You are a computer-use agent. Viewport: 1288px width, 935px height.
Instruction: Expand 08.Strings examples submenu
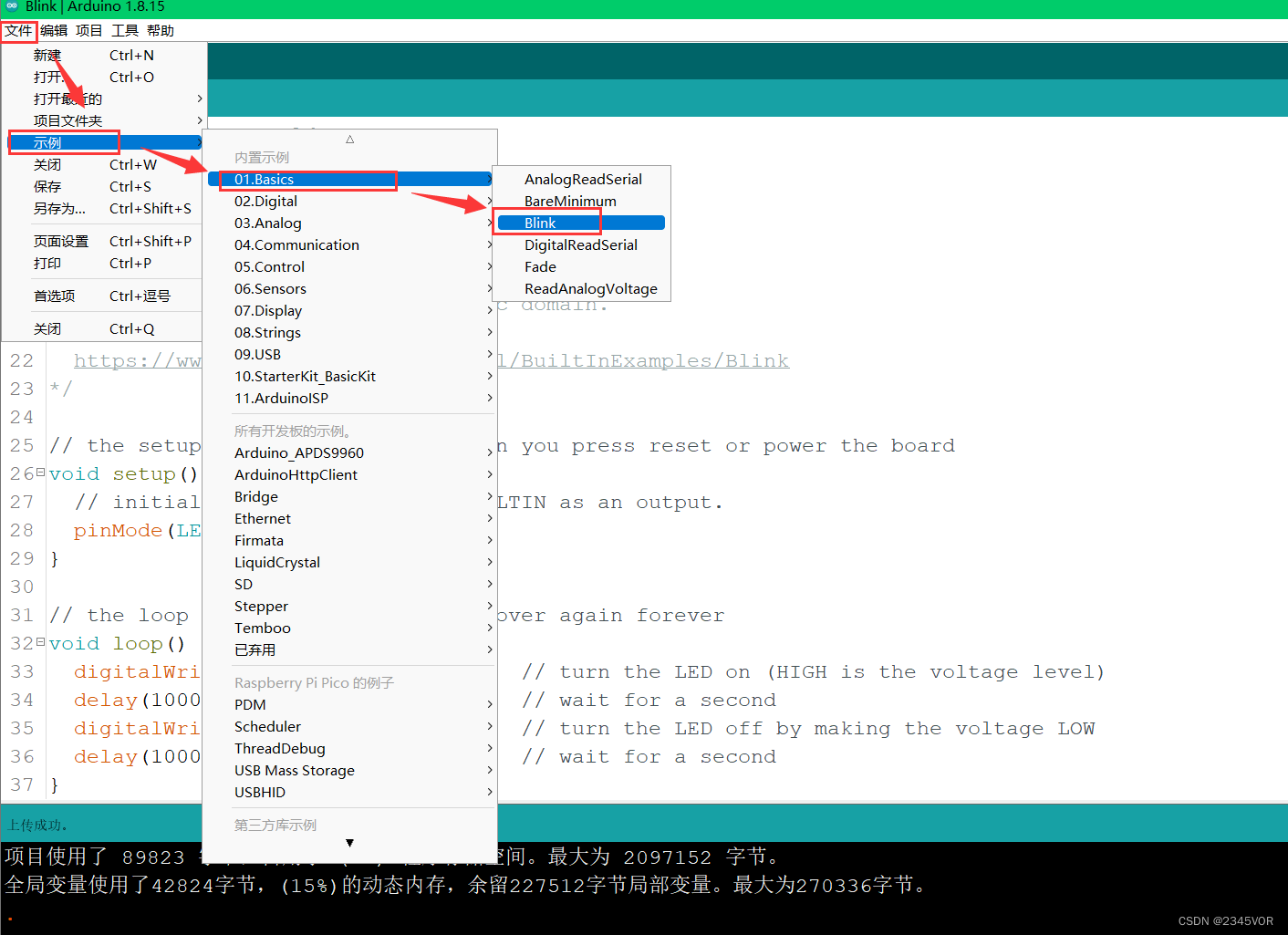click(x=350, y=332)
